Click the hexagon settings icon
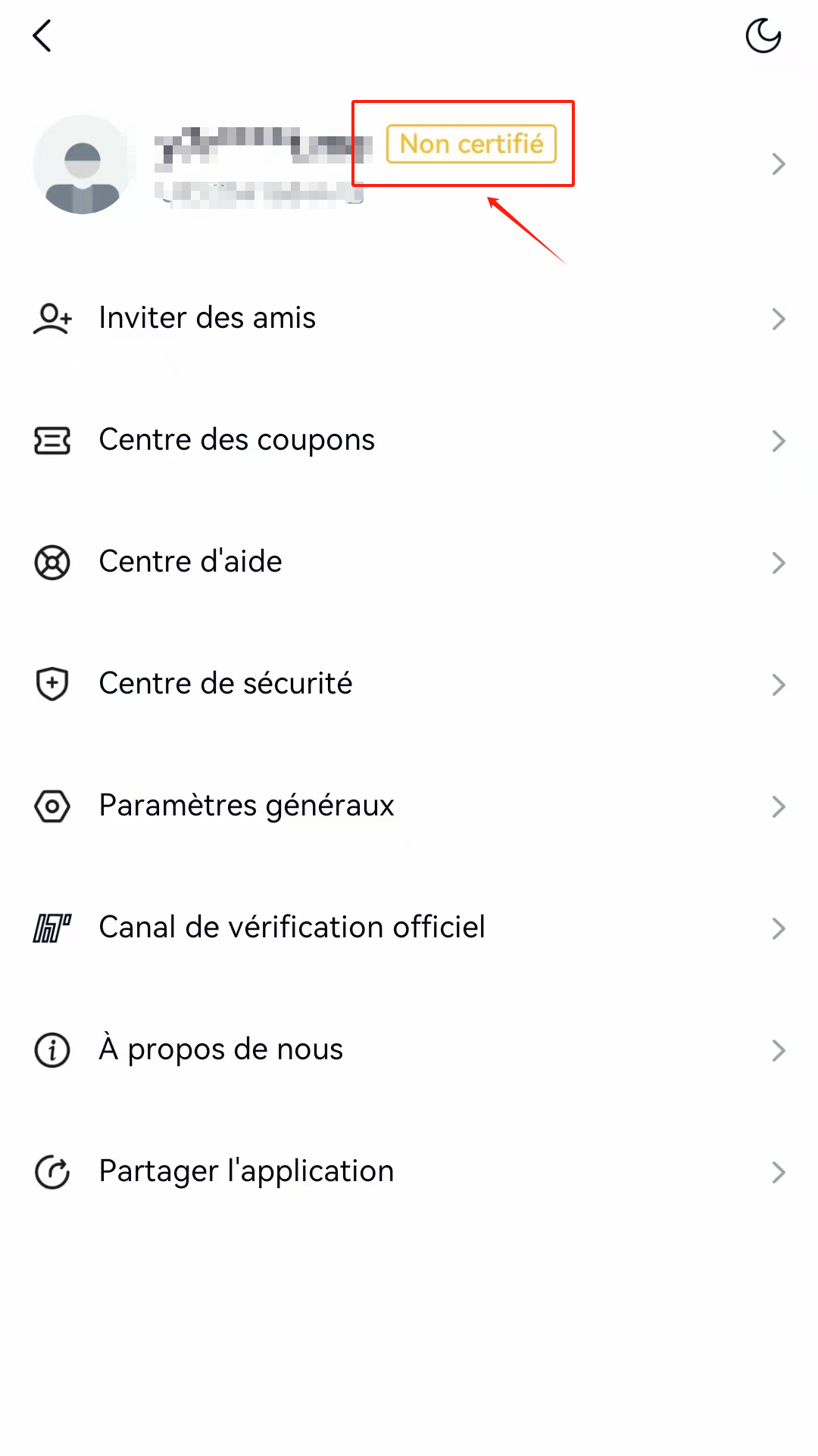The height and width of the screenshot is (1456, 818). [x=52, y=806]
